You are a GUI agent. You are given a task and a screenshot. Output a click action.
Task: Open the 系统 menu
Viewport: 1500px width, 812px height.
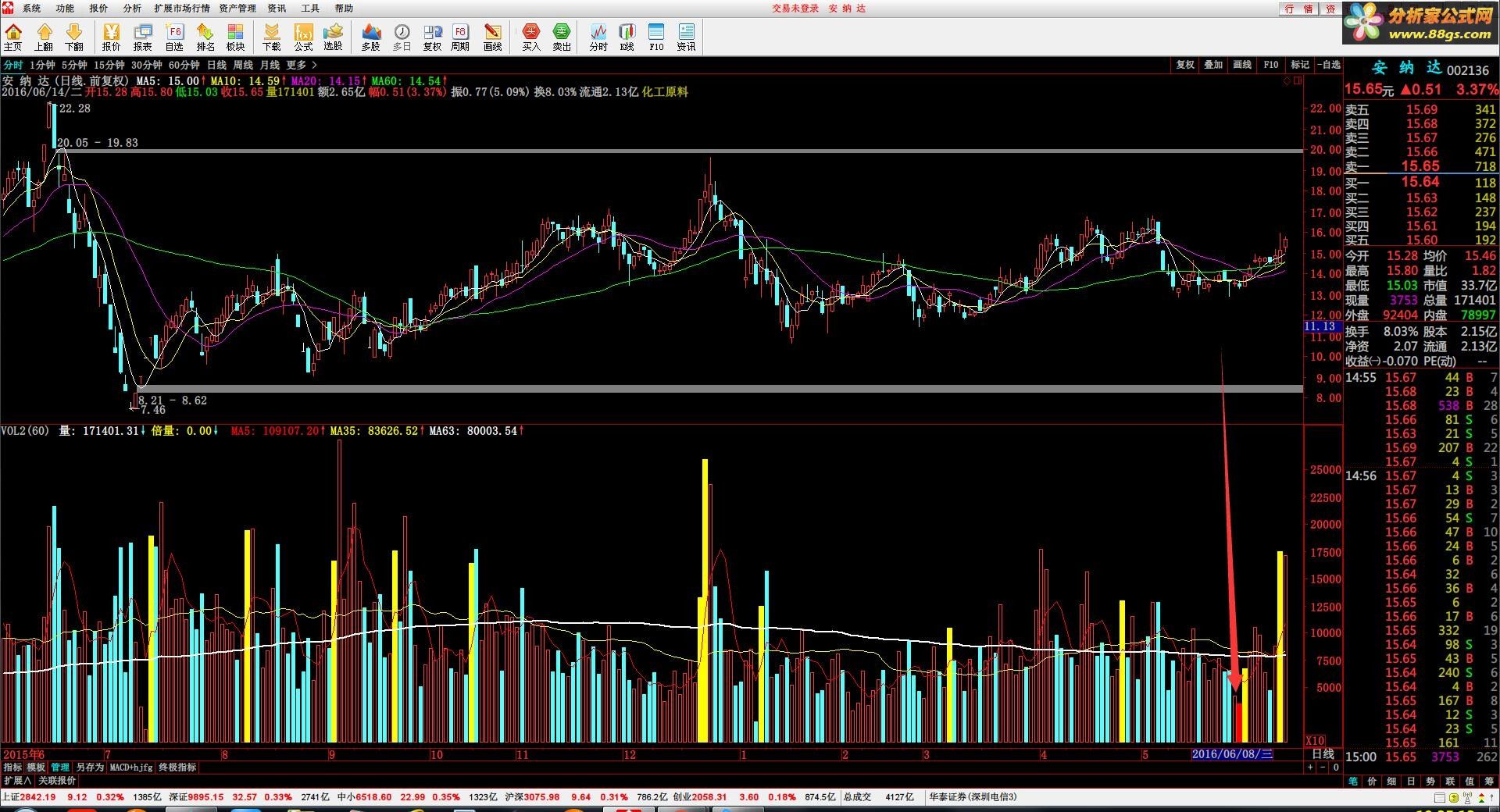click(x=31, y=8)
